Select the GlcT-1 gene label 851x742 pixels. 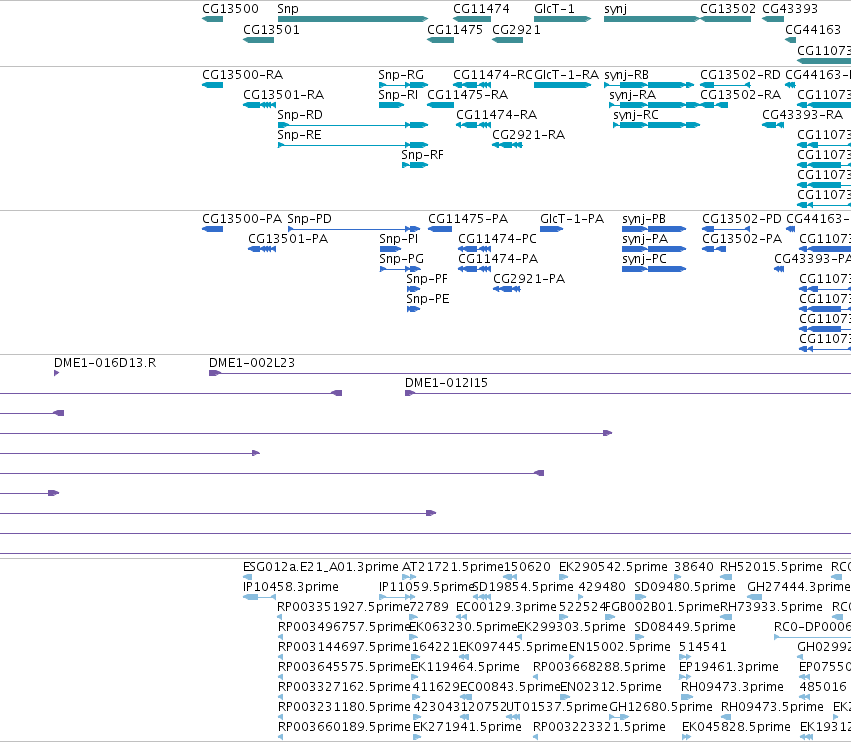point(554,9)
